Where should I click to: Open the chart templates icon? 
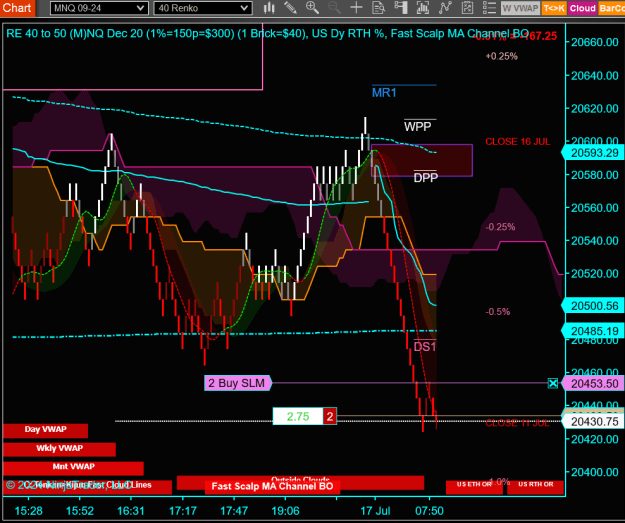(467, 8)
